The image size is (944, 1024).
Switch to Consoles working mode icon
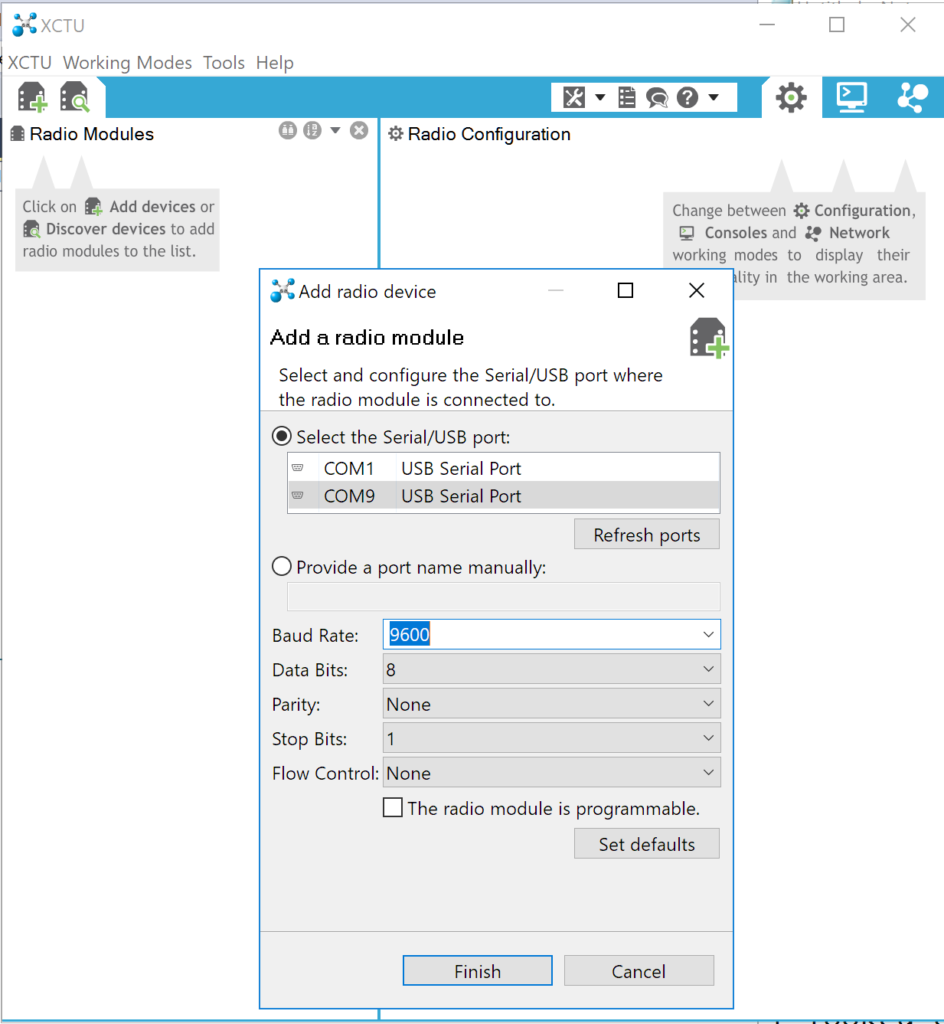pos(852,97)
